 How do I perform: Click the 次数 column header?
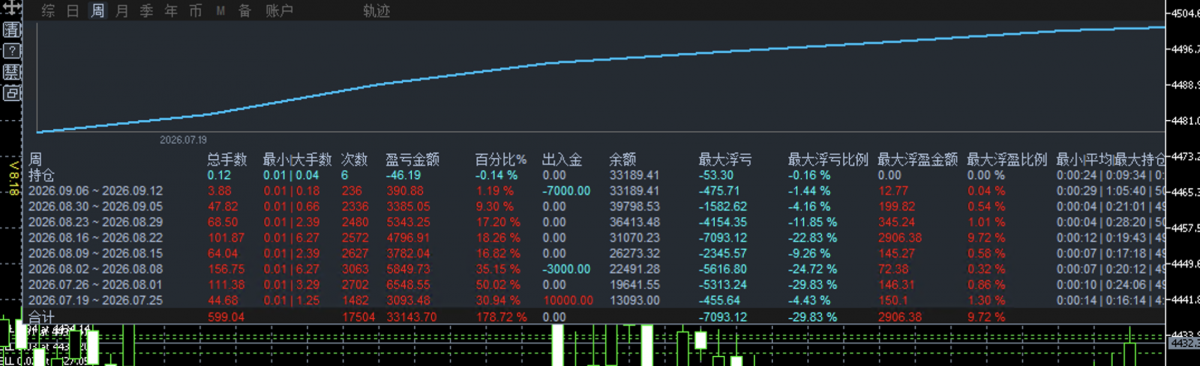[355, 160]
